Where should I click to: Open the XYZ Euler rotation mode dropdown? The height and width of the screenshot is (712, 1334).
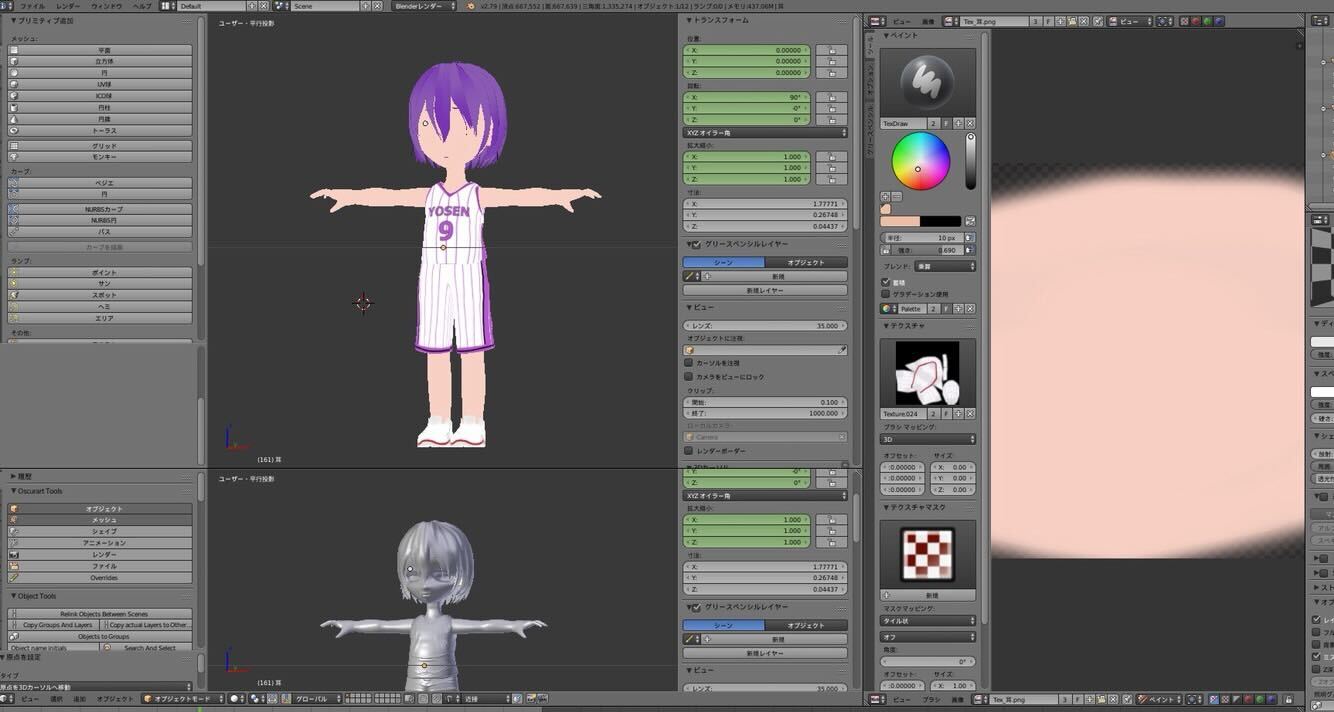765,132
